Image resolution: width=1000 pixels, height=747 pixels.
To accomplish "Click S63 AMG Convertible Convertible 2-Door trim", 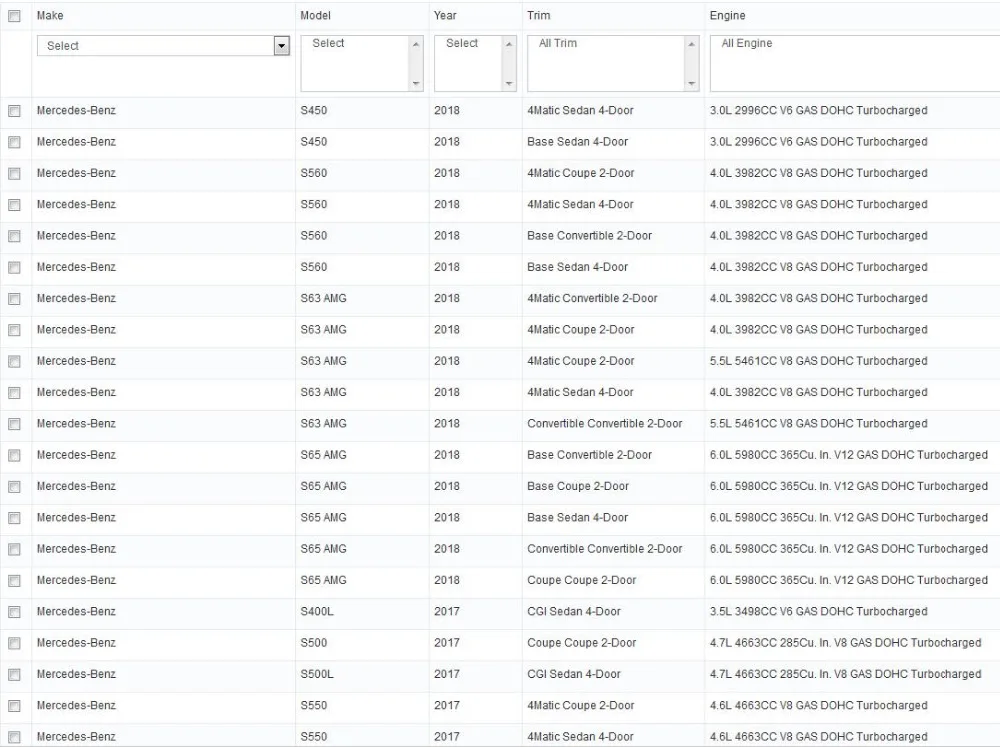I will click(605, 424).
